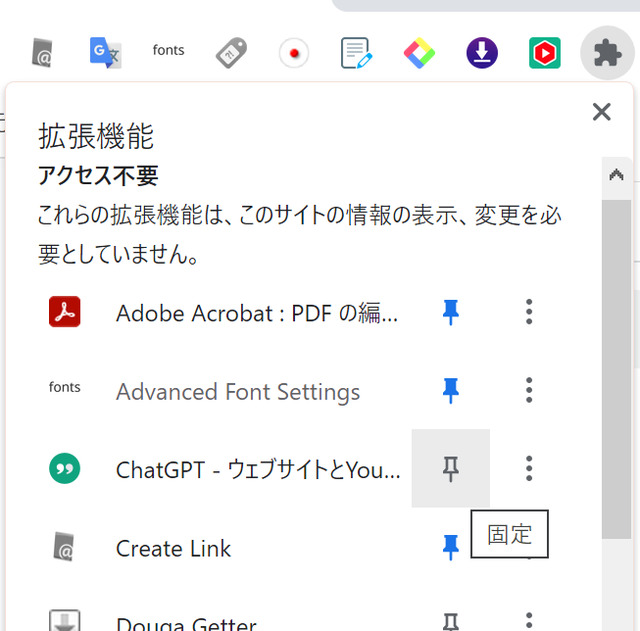Click the colorful diamond extension icon
The image size is (640, 631).
click(419, 53)
